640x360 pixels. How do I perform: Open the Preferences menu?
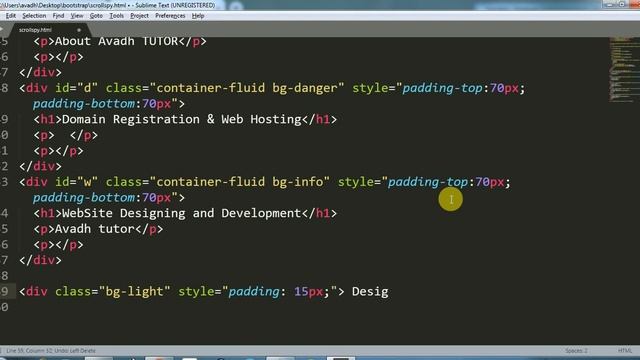click(x=170, y=16)
